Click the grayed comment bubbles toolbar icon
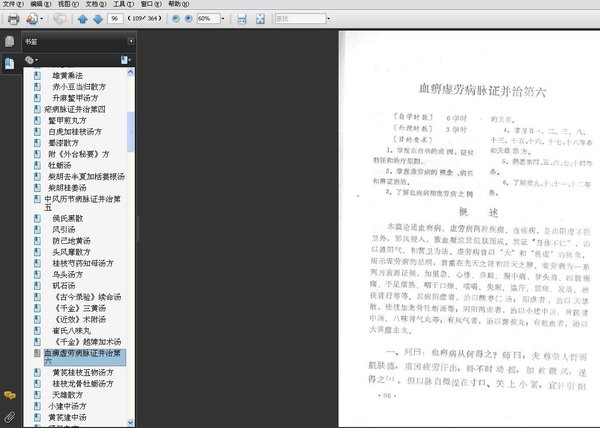 59,19
